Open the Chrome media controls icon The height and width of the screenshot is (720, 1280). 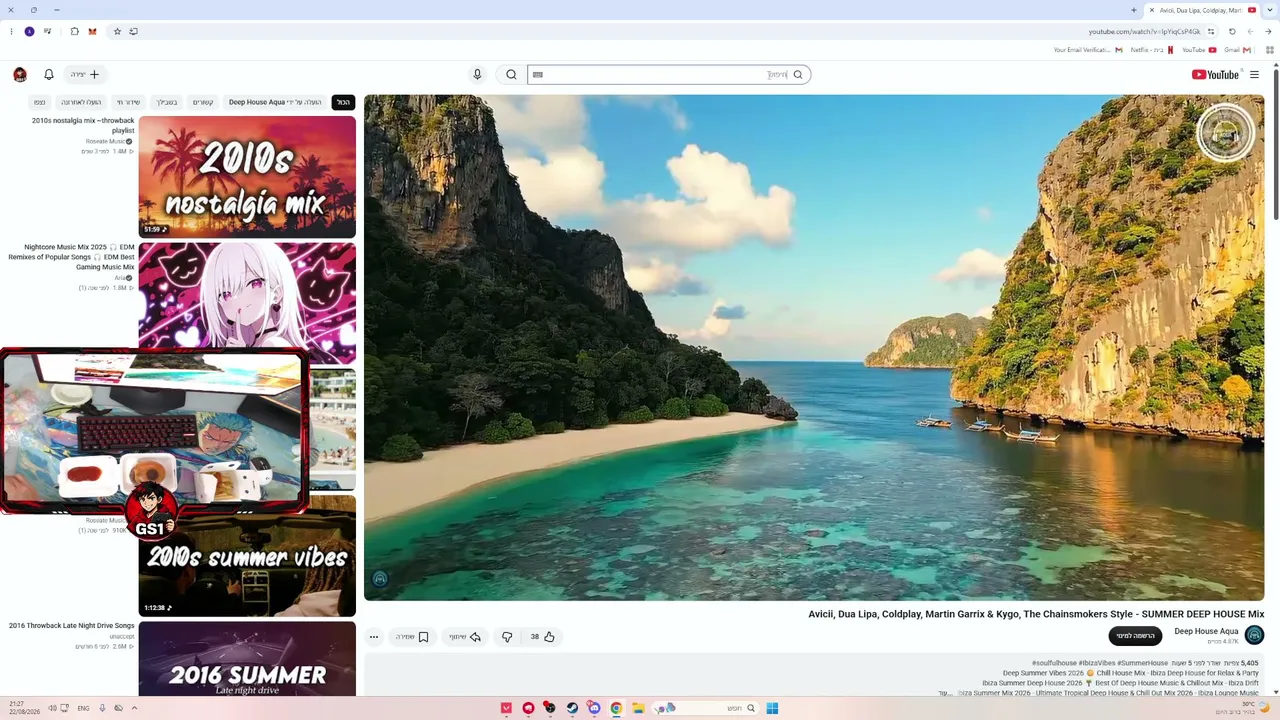click(x=47, y=31)
